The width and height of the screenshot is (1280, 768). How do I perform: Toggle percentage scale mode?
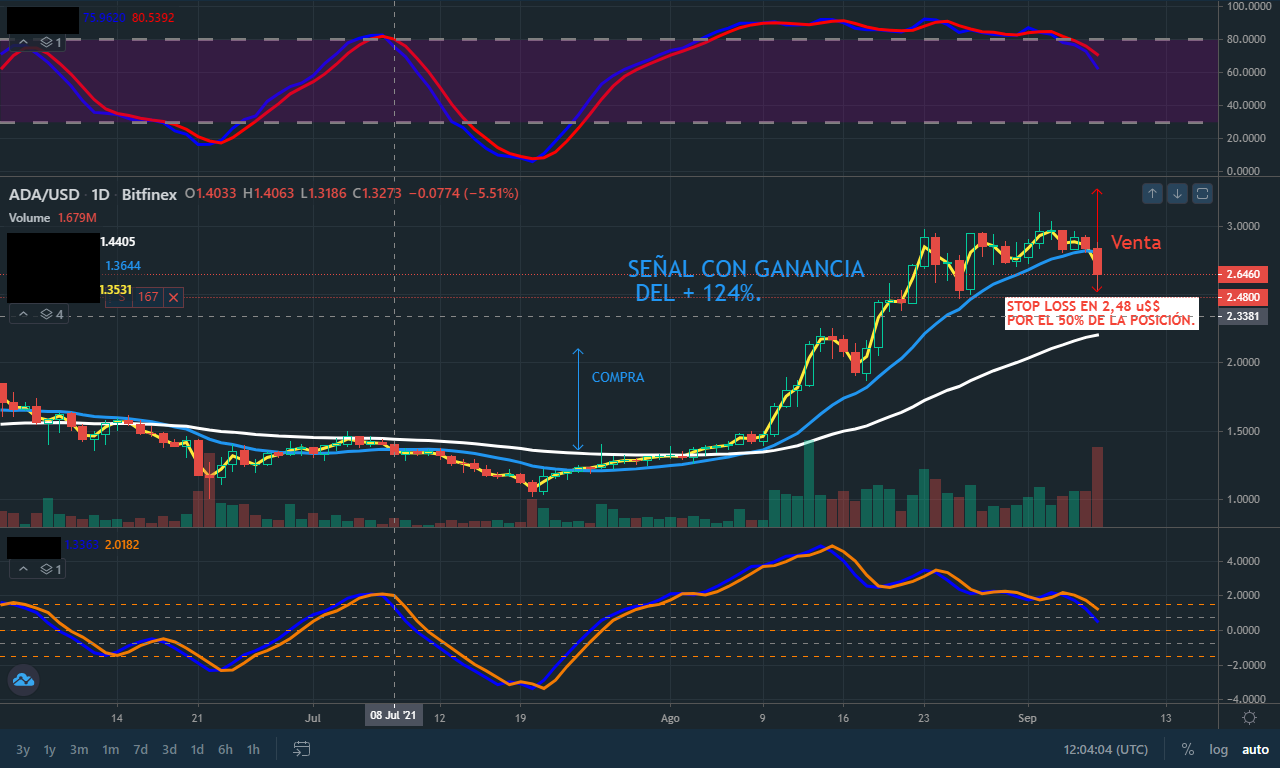pyautogui.click(x=1189, y=749)
